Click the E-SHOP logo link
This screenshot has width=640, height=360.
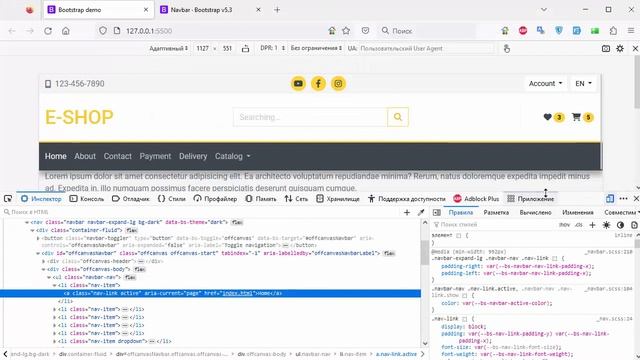(79, 117)
